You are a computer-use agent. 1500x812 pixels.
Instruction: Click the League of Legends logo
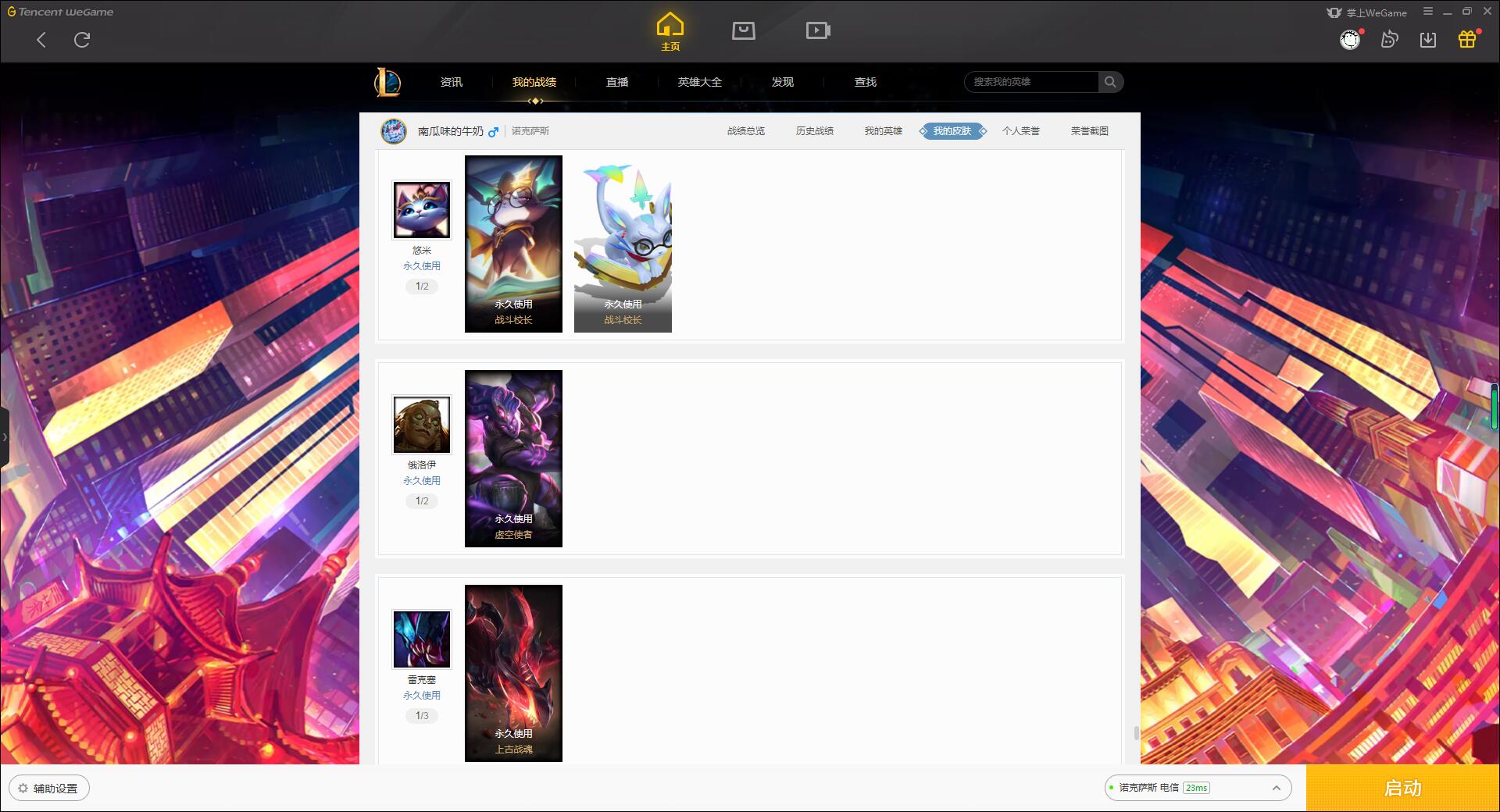click(x=387, y=82)
